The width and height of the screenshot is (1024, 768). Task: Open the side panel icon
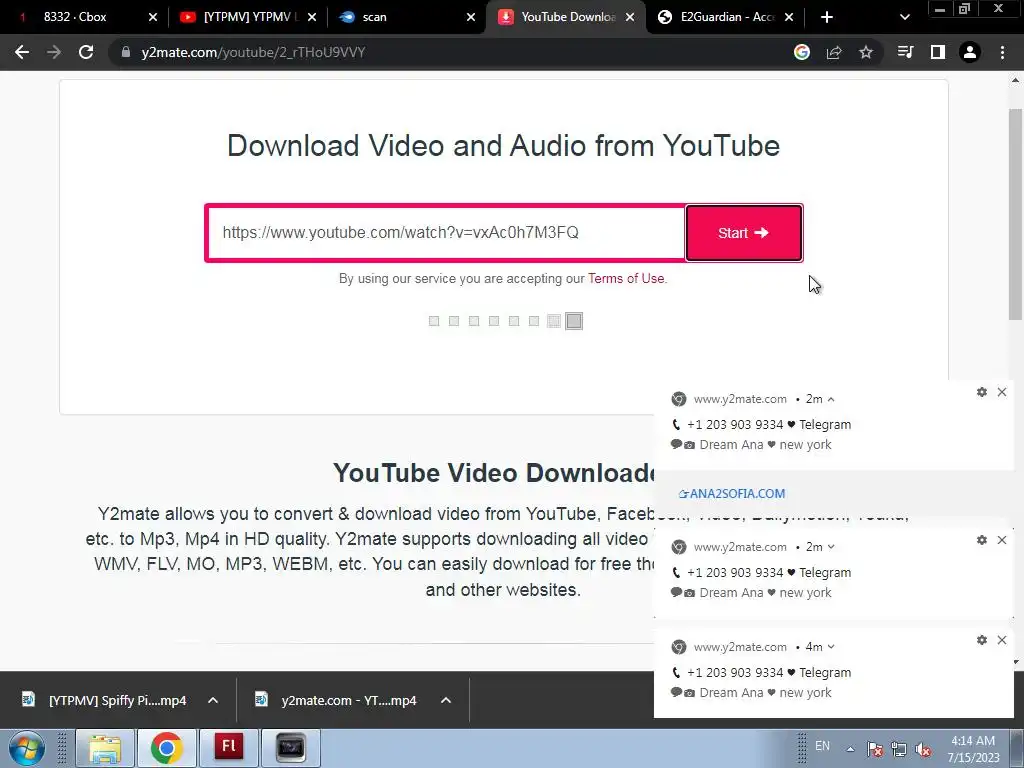[938, 52]
